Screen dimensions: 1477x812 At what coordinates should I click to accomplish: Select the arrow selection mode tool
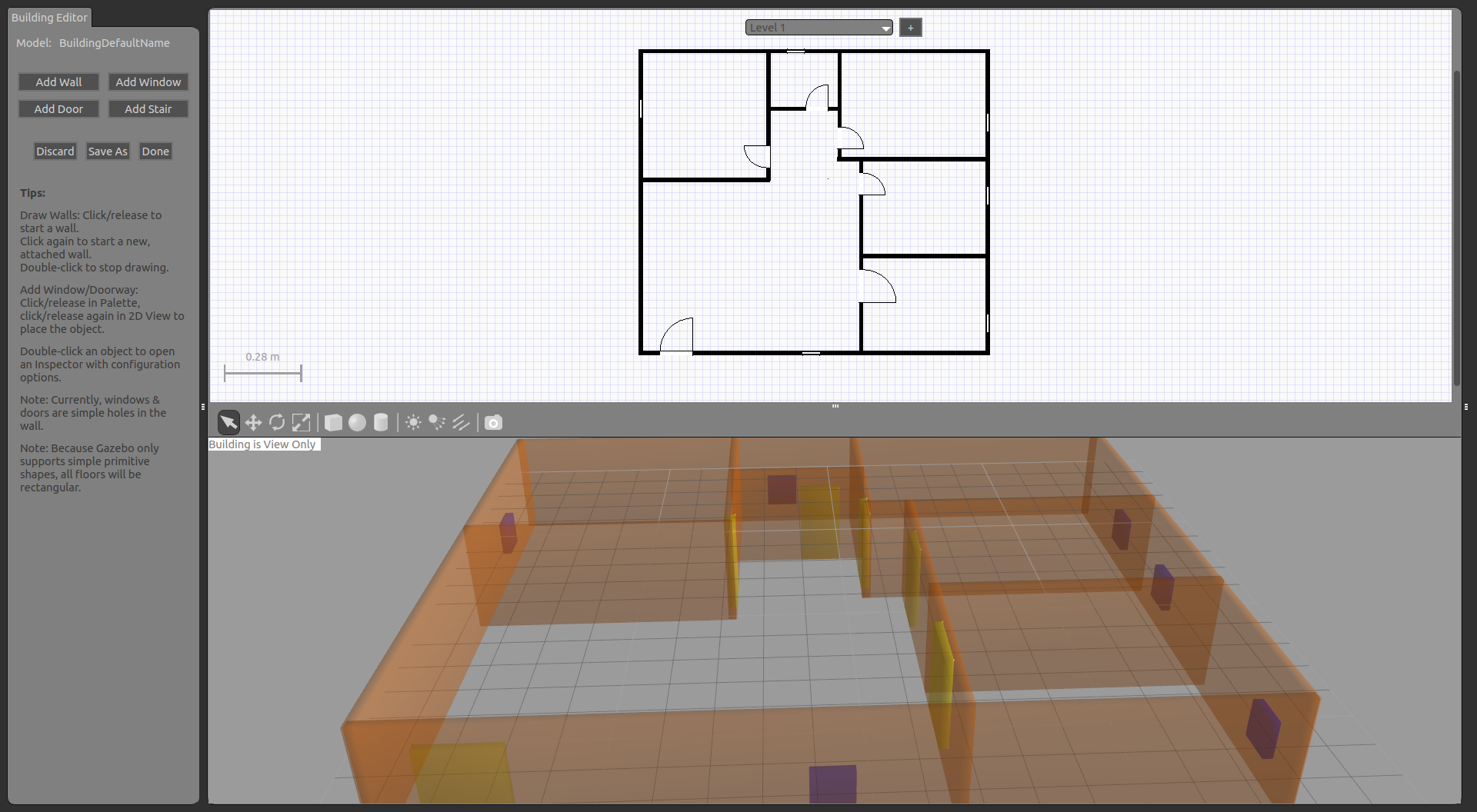[228, 422]
